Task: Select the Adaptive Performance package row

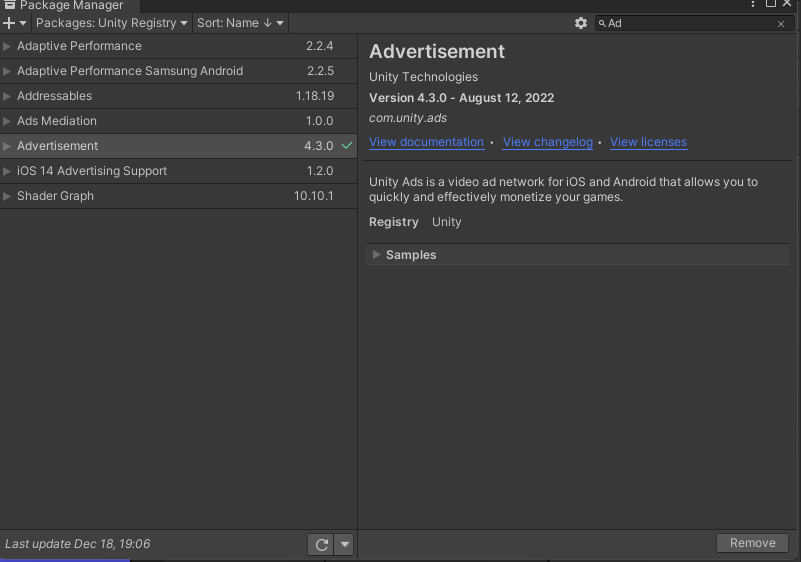Action: [178, 46]
